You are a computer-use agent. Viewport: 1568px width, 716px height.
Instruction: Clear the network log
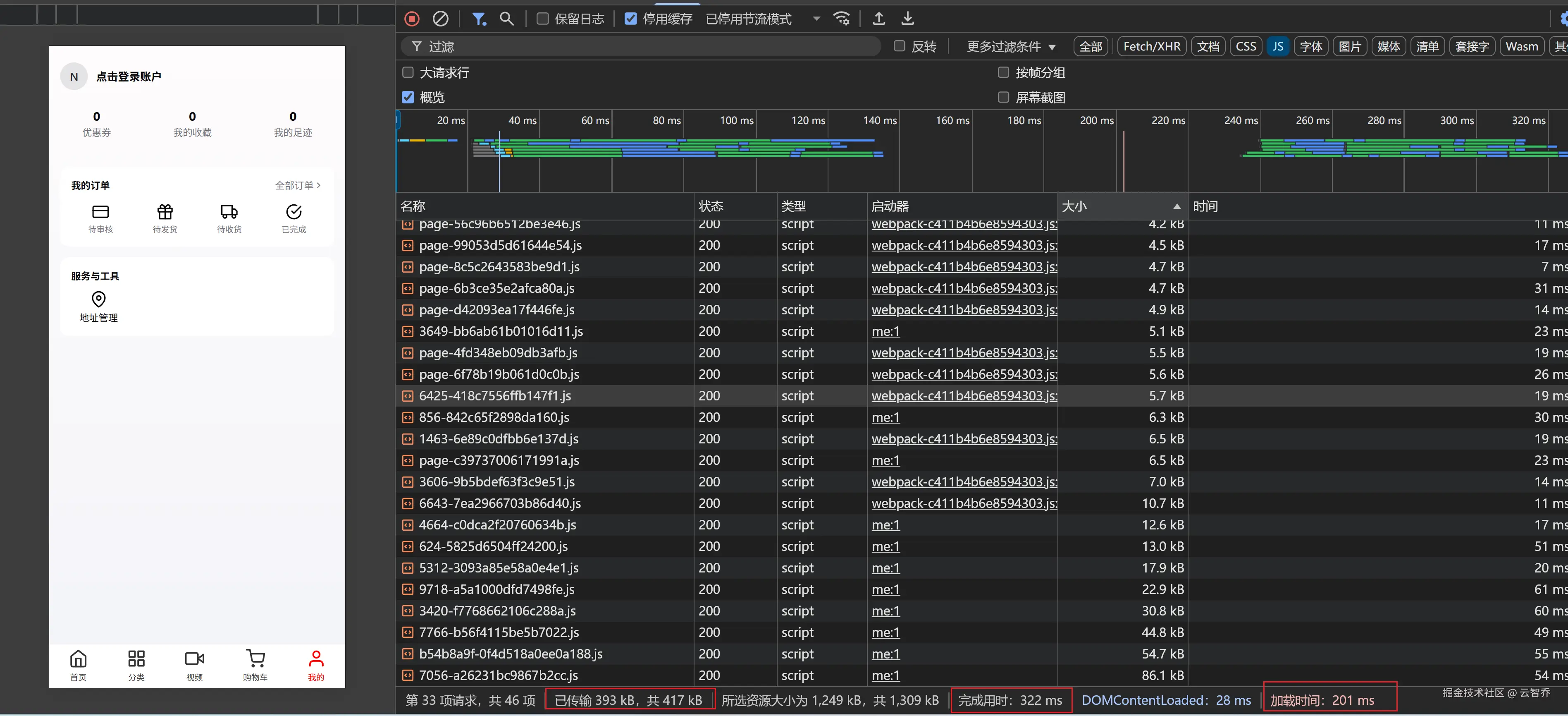click(440, 19)
